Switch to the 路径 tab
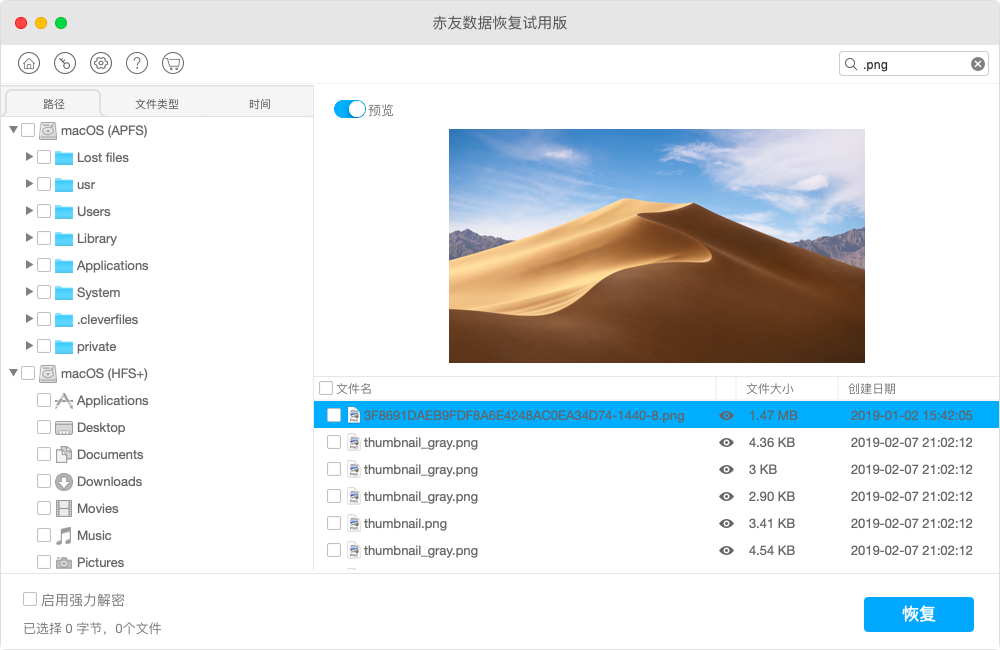The width and height of the screenshot is (1000, 650). tap(54, 103)
